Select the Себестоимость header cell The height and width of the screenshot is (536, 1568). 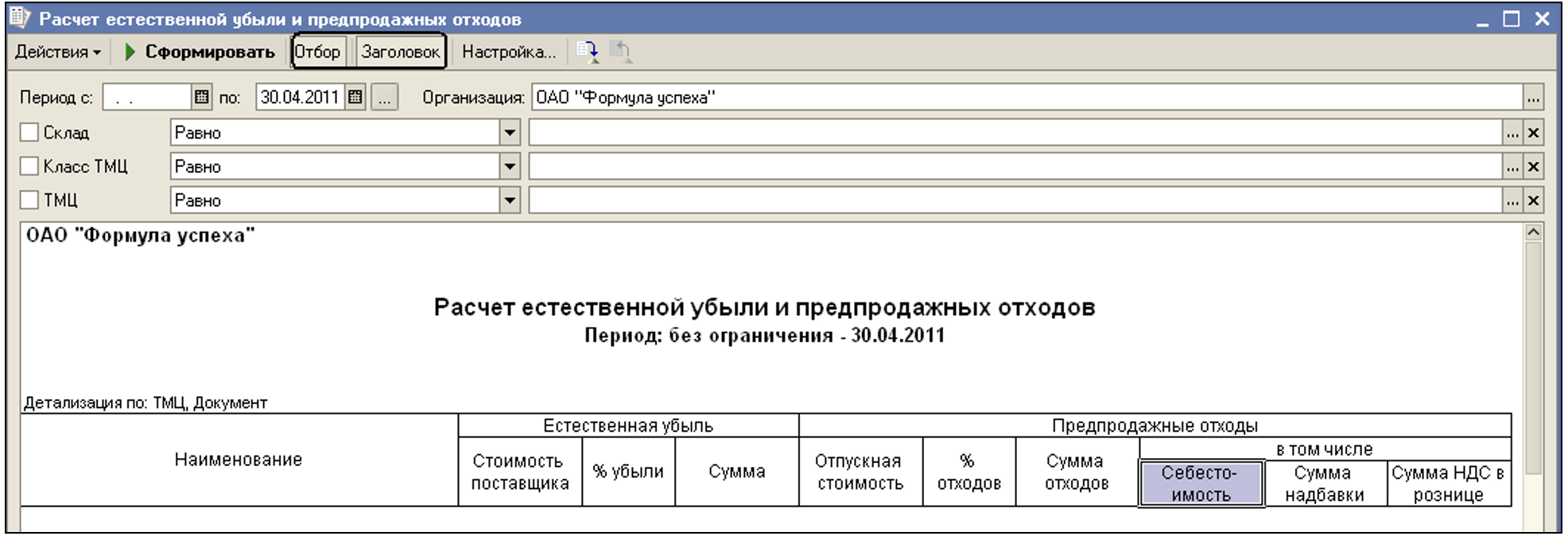[x=1201, y=484]
